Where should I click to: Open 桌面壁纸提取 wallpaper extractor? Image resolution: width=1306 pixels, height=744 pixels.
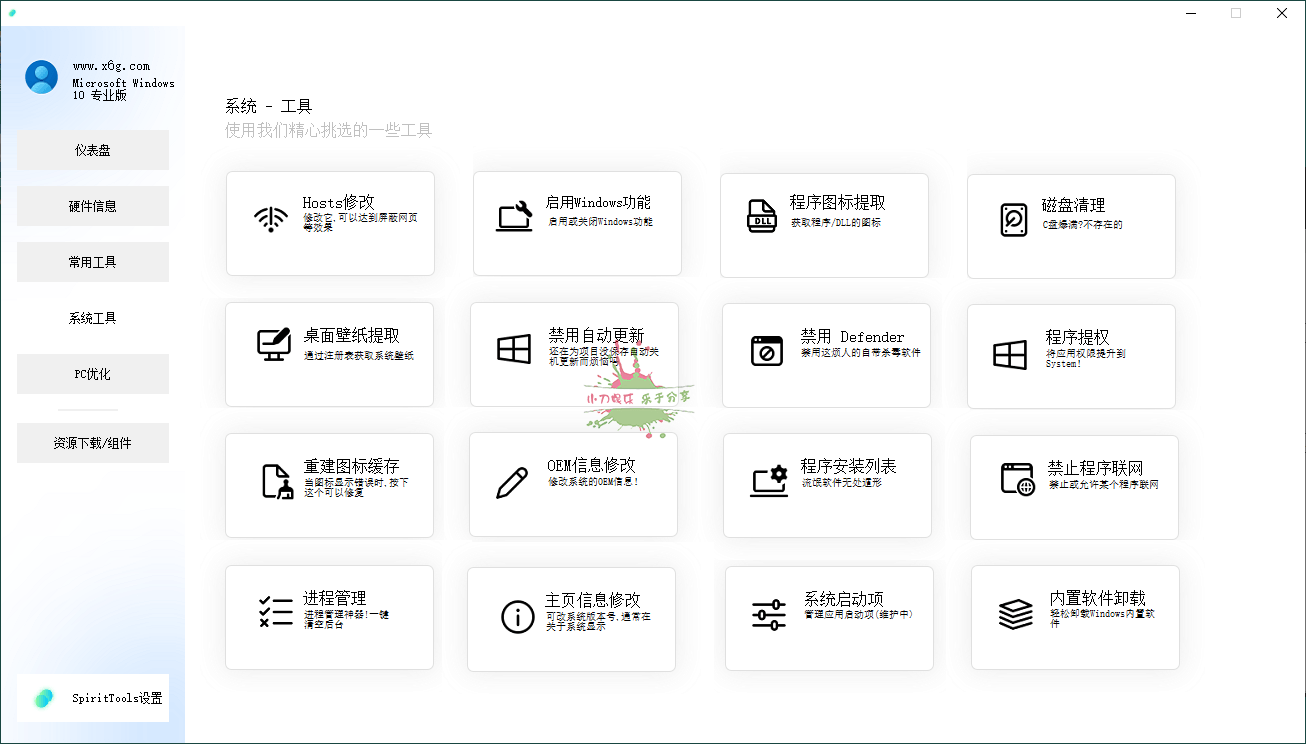(x=330, y=354)
